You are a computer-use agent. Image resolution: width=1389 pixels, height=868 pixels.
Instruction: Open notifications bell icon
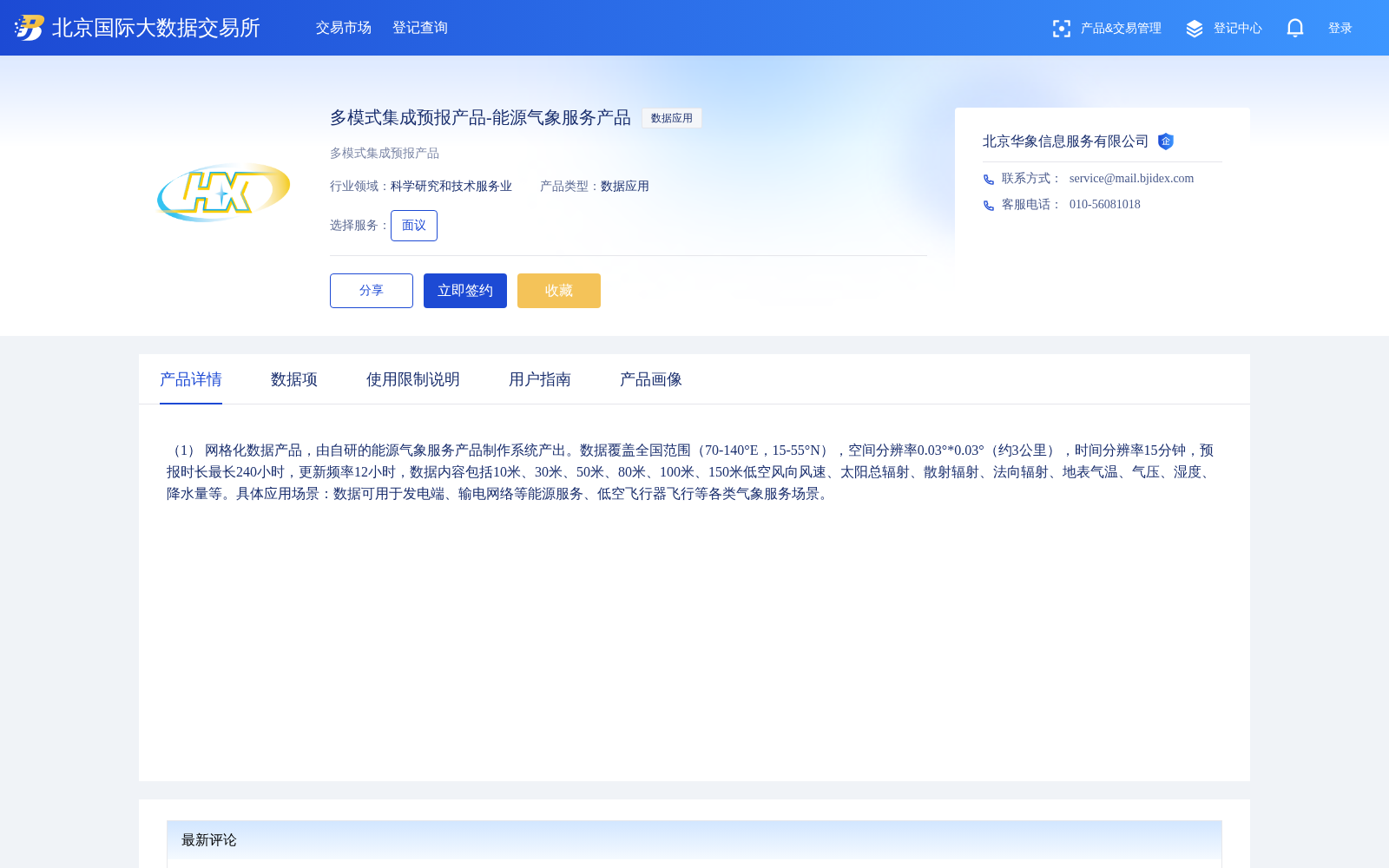pyautogui.click(x=1295, y=29)
